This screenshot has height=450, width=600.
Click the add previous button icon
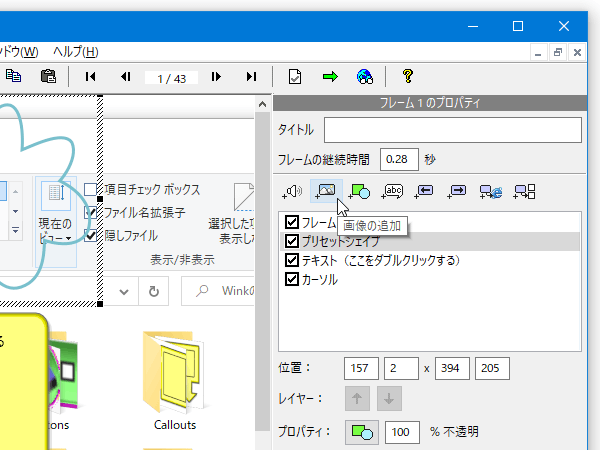(424, 191)
